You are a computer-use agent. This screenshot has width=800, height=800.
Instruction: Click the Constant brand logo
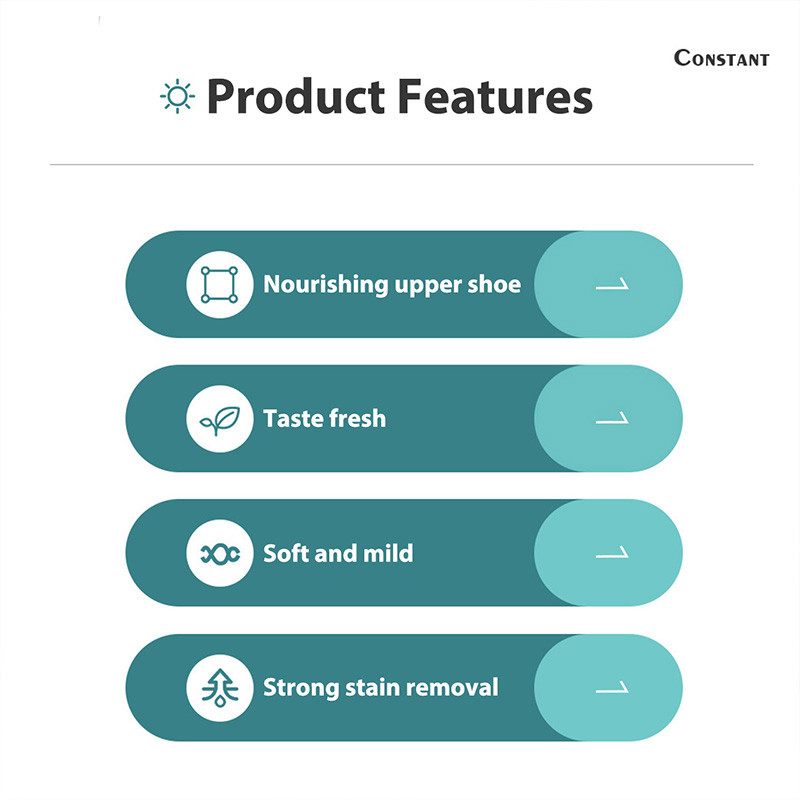tap(721, 58)
